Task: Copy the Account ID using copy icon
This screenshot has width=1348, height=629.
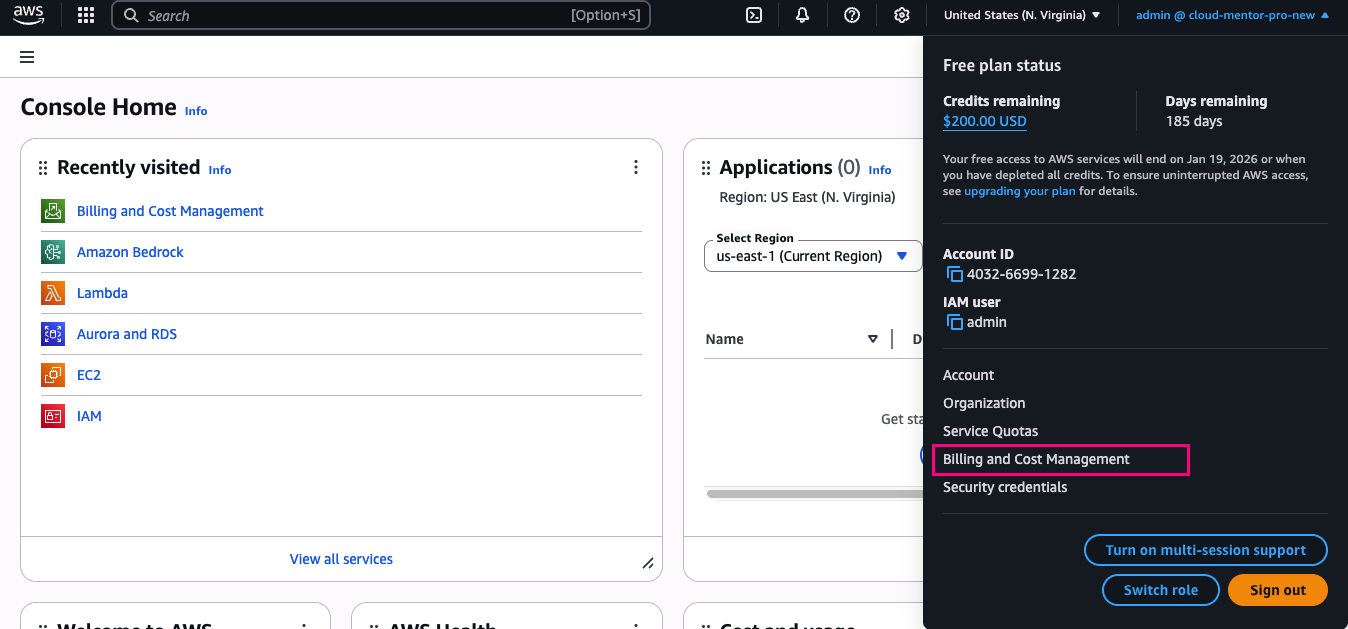Action: tap(954, 274)
